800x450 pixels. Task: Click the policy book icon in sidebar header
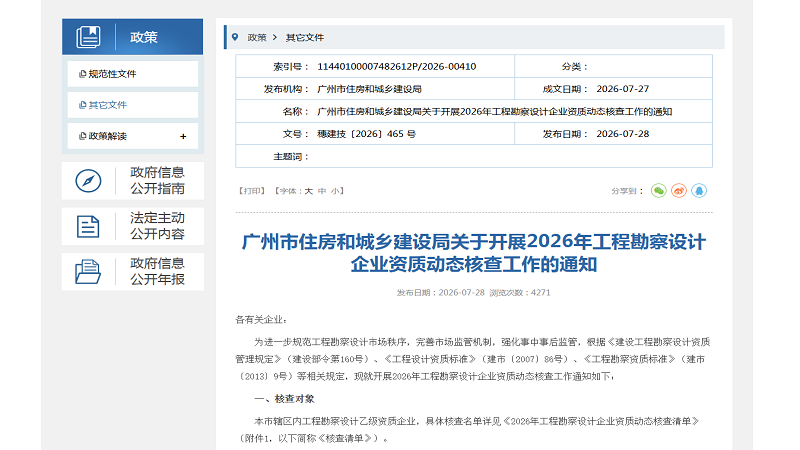(x=88, y=37)
